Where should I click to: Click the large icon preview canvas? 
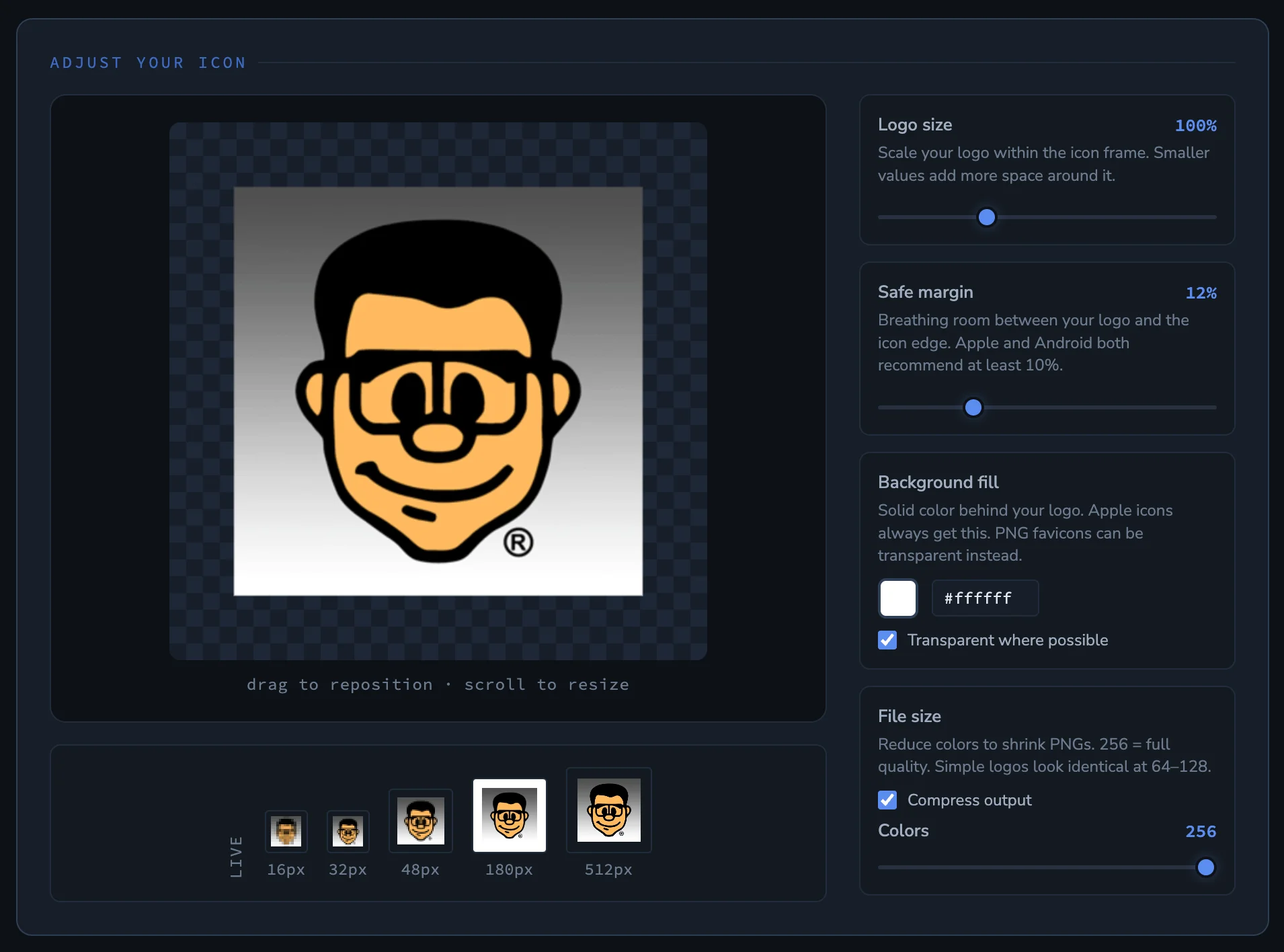(x=438, y=390)
